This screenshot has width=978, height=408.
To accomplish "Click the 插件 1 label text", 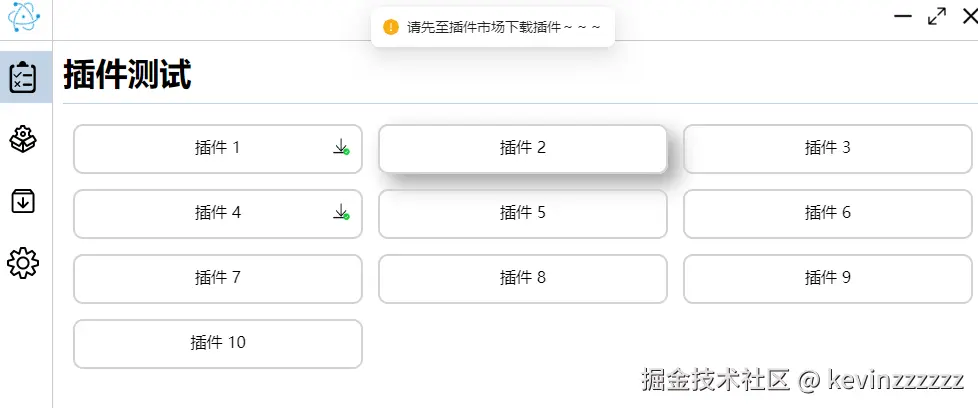I will point(217,148).
